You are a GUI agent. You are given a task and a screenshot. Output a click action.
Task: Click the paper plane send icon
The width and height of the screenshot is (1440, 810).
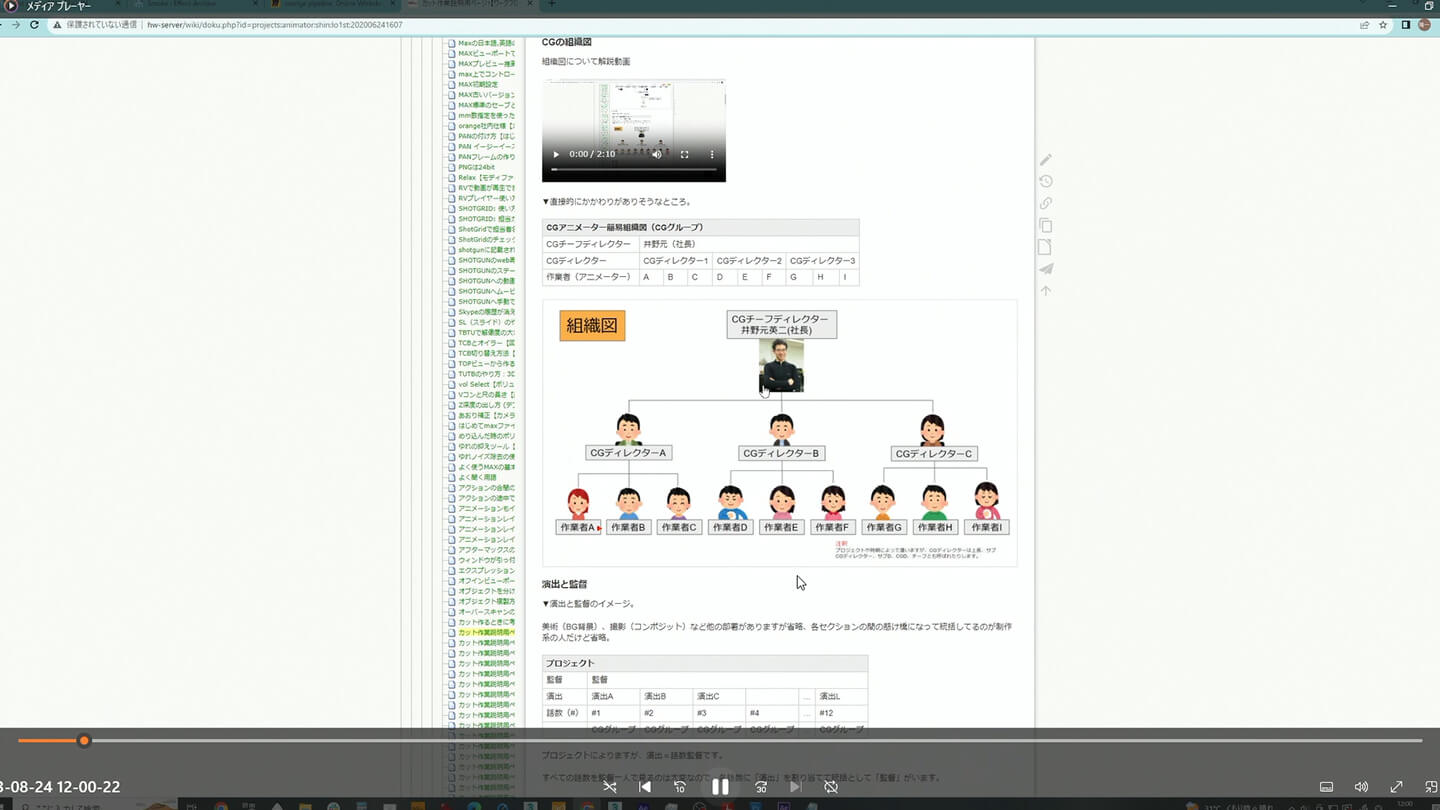1046,269
